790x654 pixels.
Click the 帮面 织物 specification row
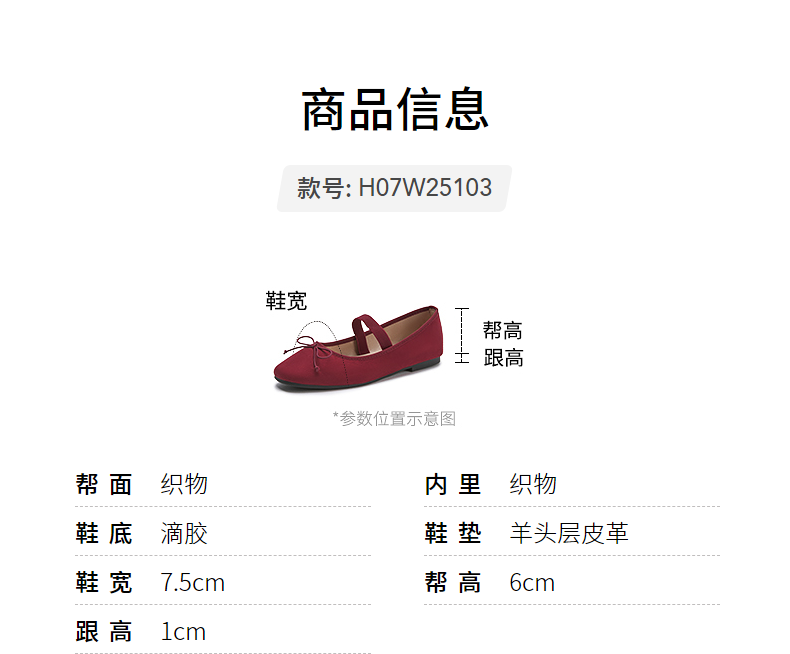tap(223, 484)
